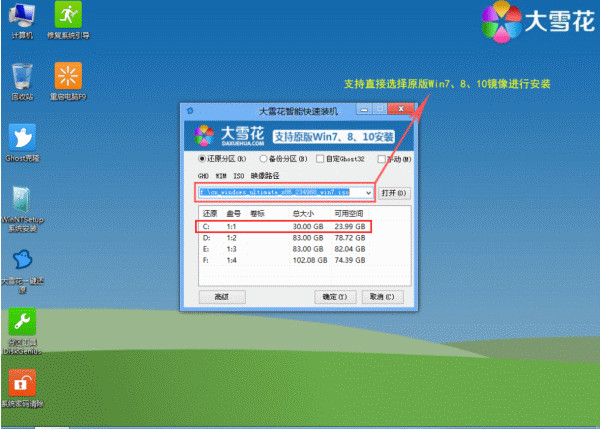Open the Recycle Bin (回收站) icon
This screenshot has width=600, height=429.
pos(22,82)
